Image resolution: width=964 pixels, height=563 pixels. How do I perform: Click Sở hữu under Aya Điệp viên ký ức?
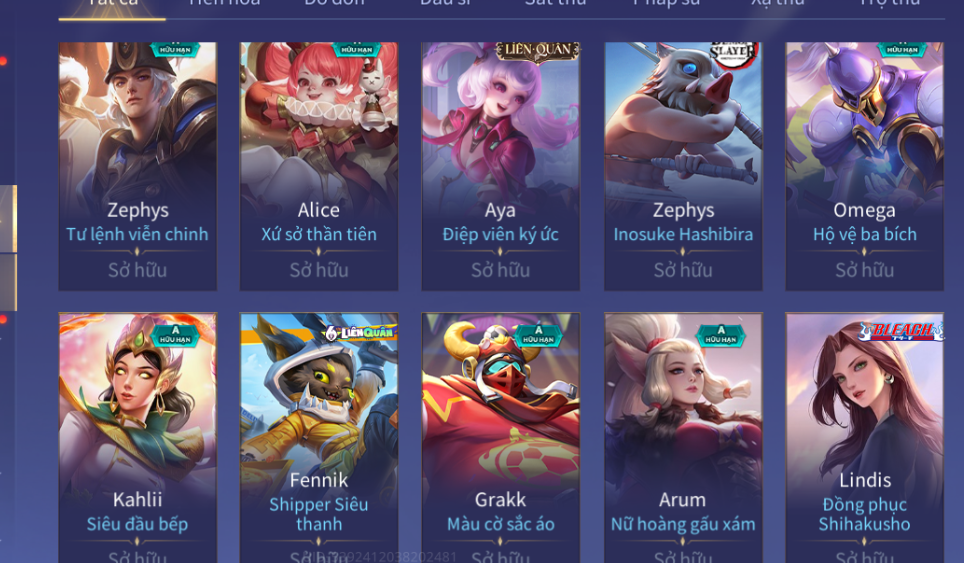tap(500, 270)
